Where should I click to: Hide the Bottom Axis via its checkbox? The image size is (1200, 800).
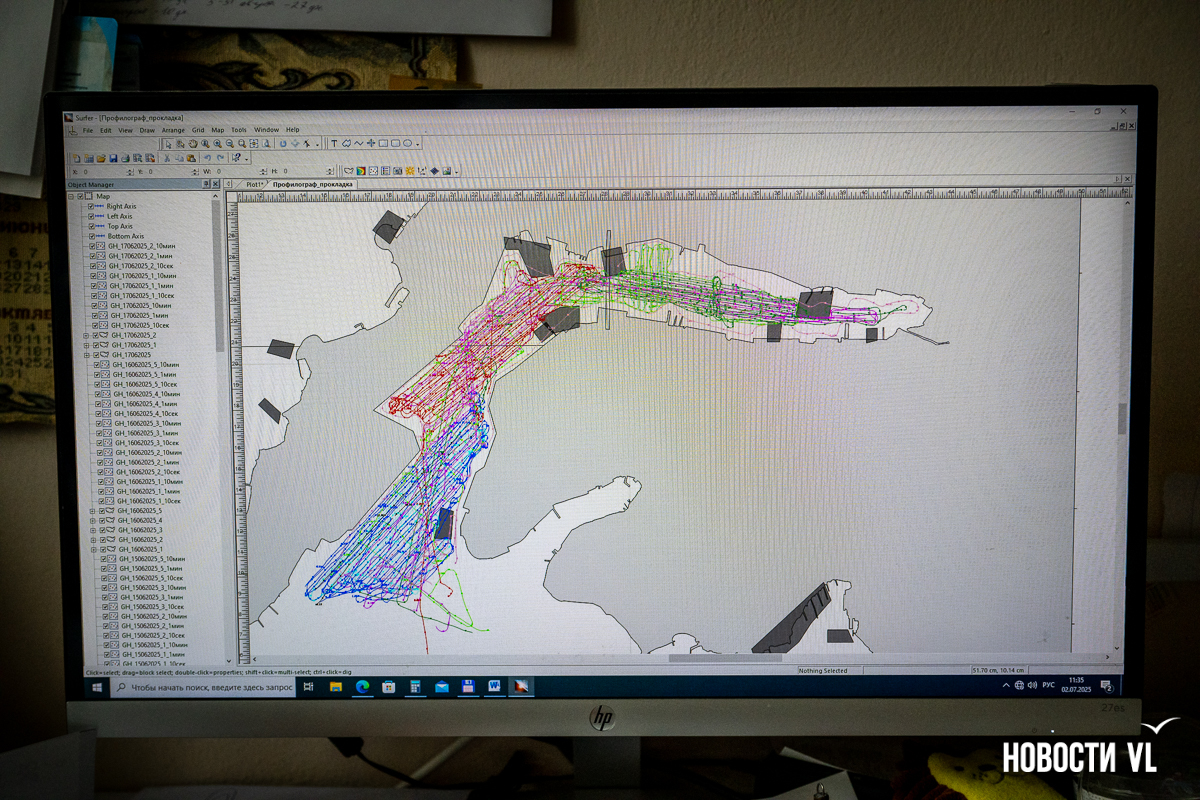(x=91, y=236)
